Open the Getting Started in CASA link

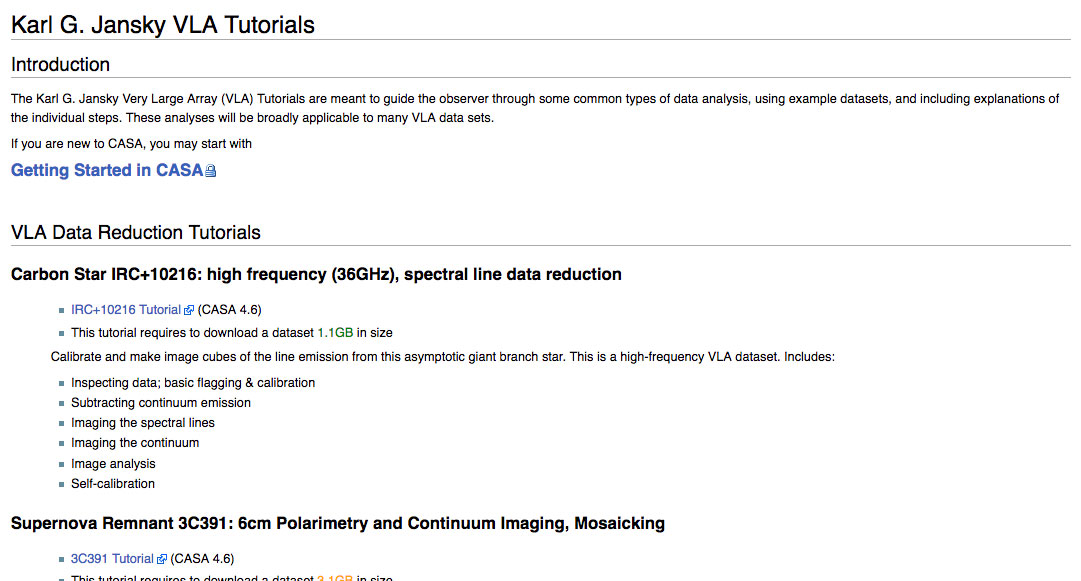click(x=106, y=170)
